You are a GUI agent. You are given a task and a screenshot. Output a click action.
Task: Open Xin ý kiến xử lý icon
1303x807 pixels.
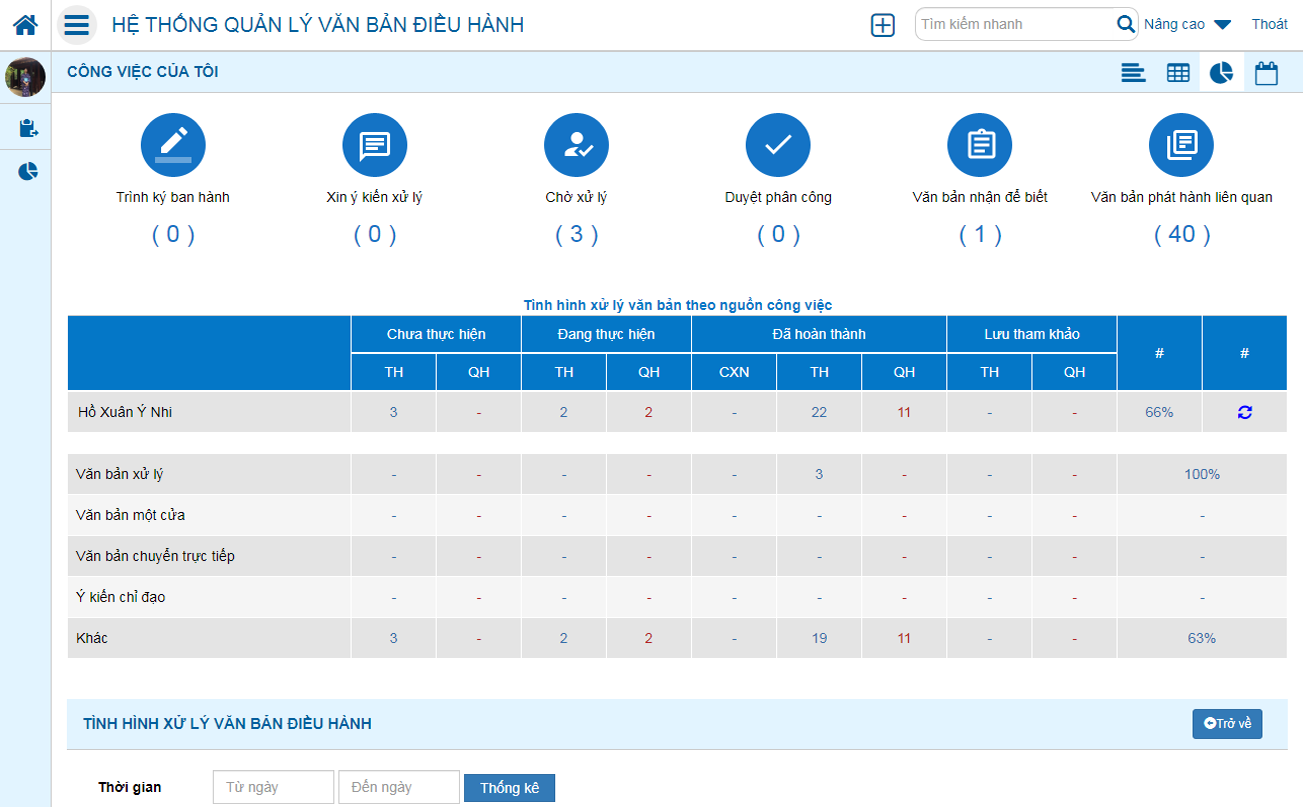pos(375,146)
